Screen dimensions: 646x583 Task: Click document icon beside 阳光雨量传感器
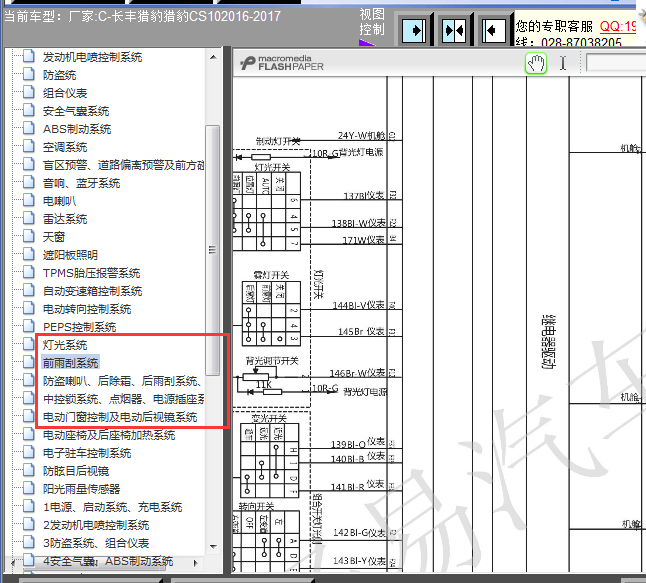tap(28, 489)
